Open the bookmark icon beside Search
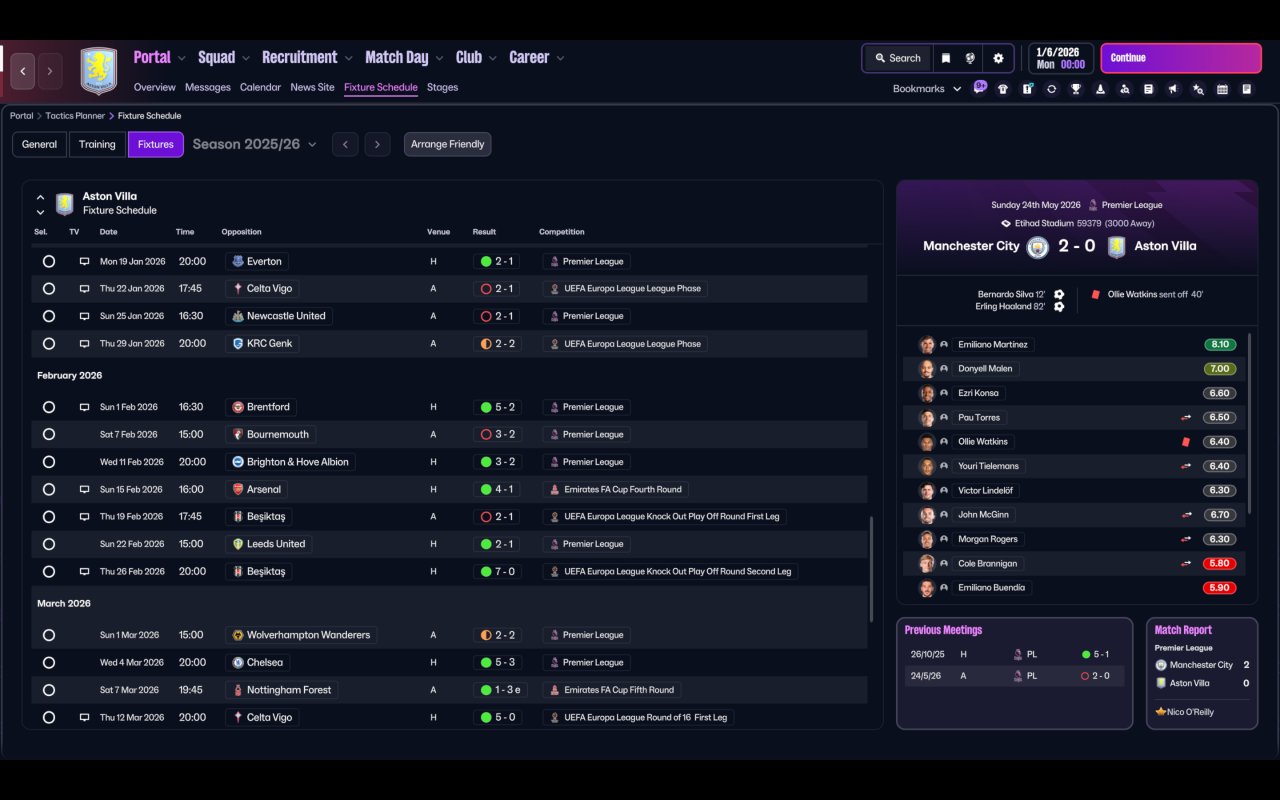Image resolution: width=1280 pixels, height=800 pixels. tap(946, 58)
